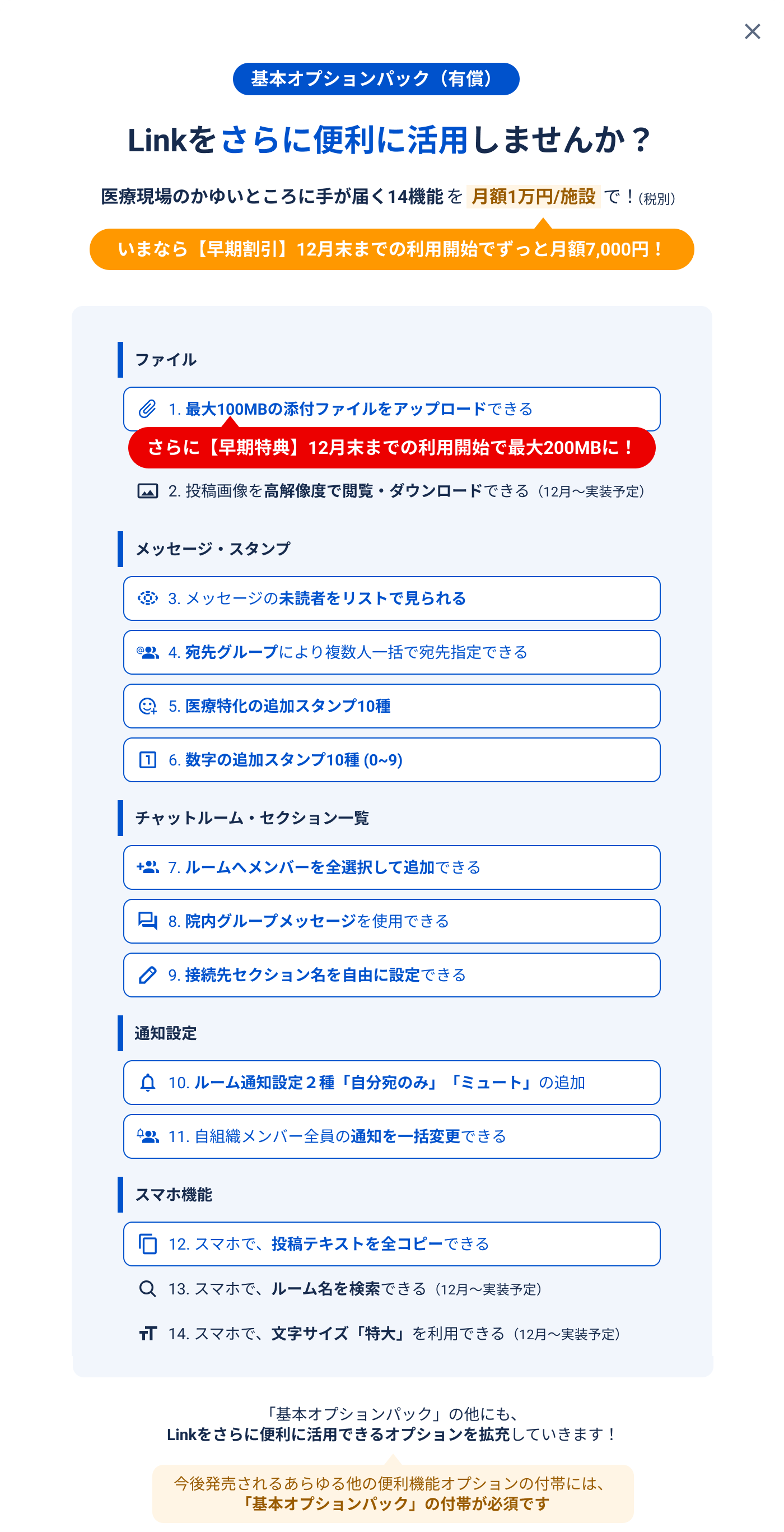Image resolution: width=784 pixels, height=1532 pixels.
Task: Close the promotional dialog
Action: coord(752,31)
